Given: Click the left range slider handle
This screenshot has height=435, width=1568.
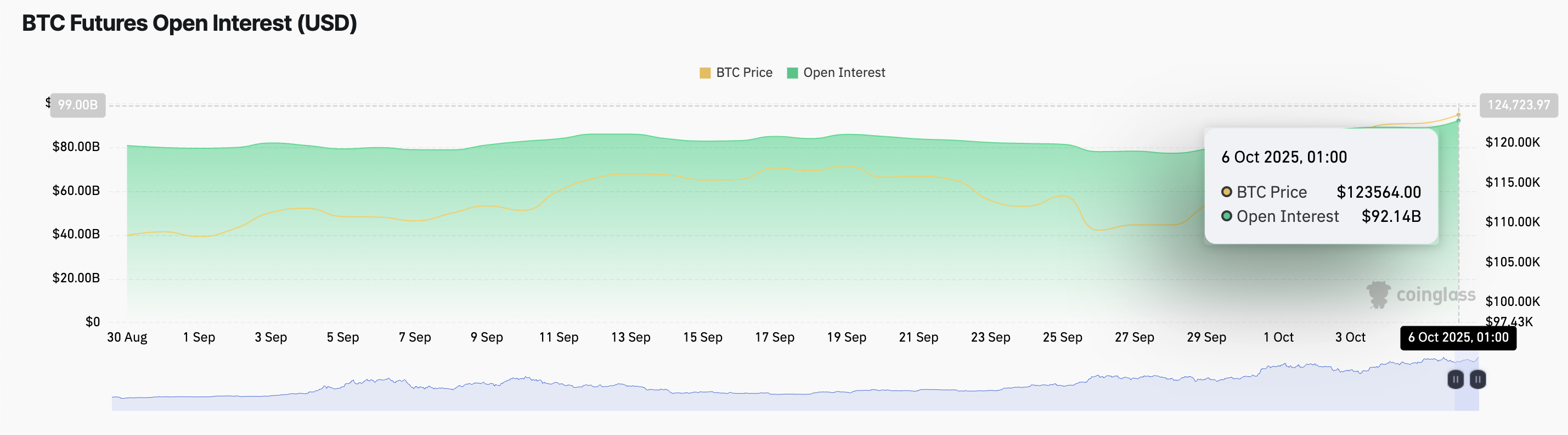Looking at the screenshot, I should click(x=1455, y=380).
